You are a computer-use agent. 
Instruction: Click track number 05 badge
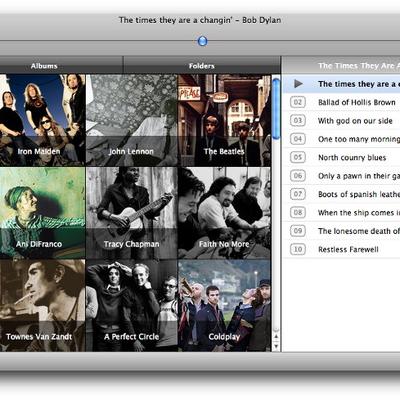(x=298, y=157)
